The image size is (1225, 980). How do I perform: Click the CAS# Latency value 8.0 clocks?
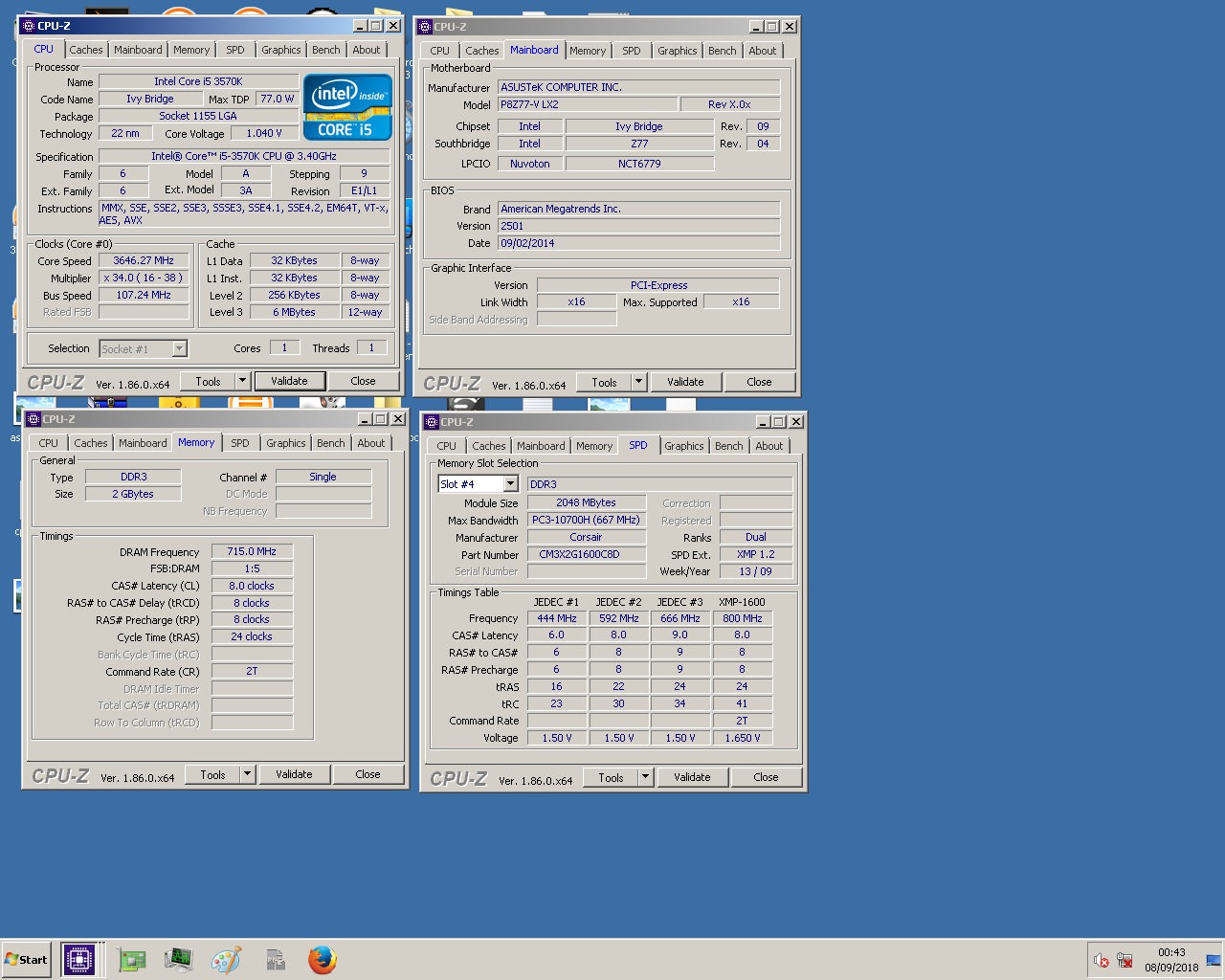tap(252, 586)
